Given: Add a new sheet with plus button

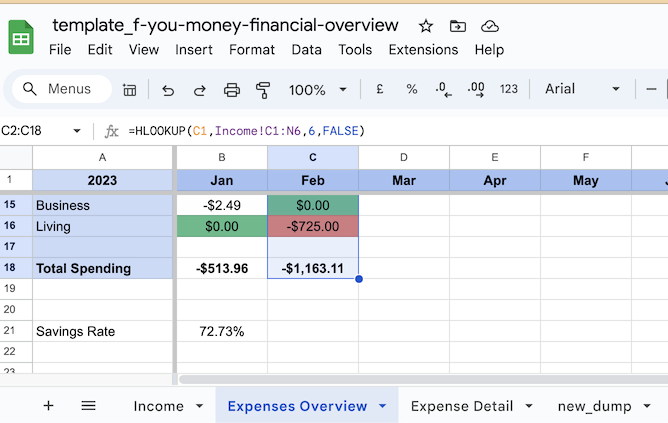Looking at the screenshot, I should pyautogui.click(x=49, y=406).
